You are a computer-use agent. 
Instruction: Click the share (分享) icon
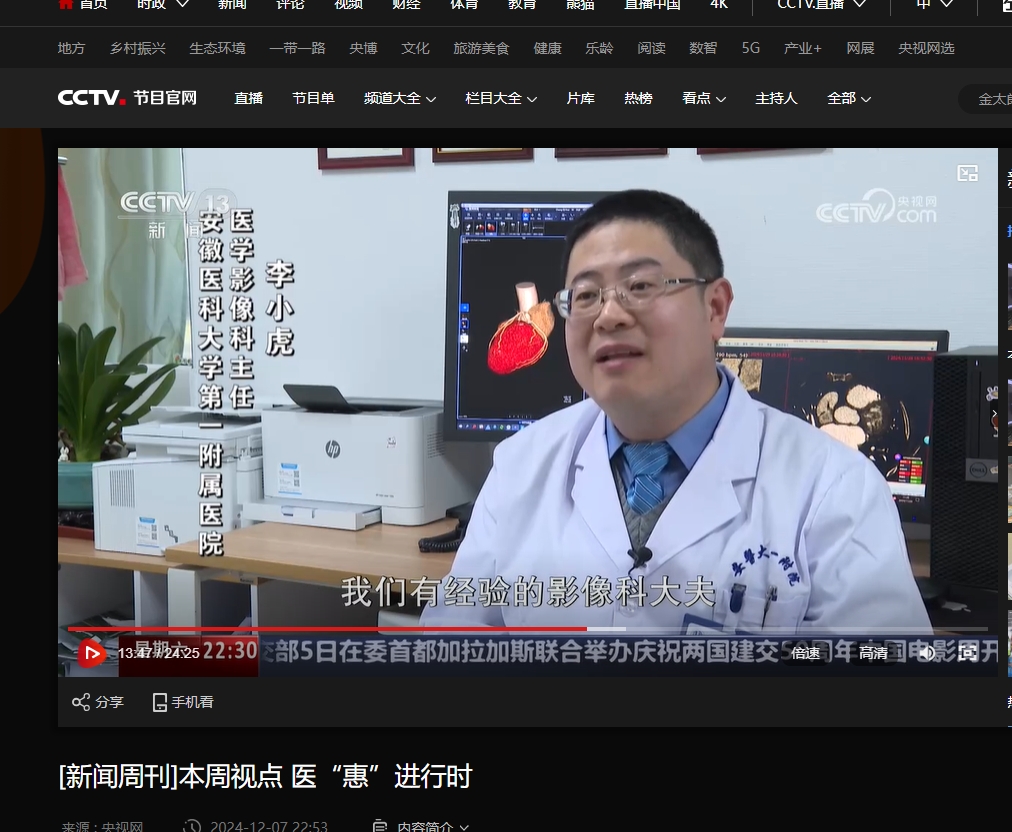[81, 702]
